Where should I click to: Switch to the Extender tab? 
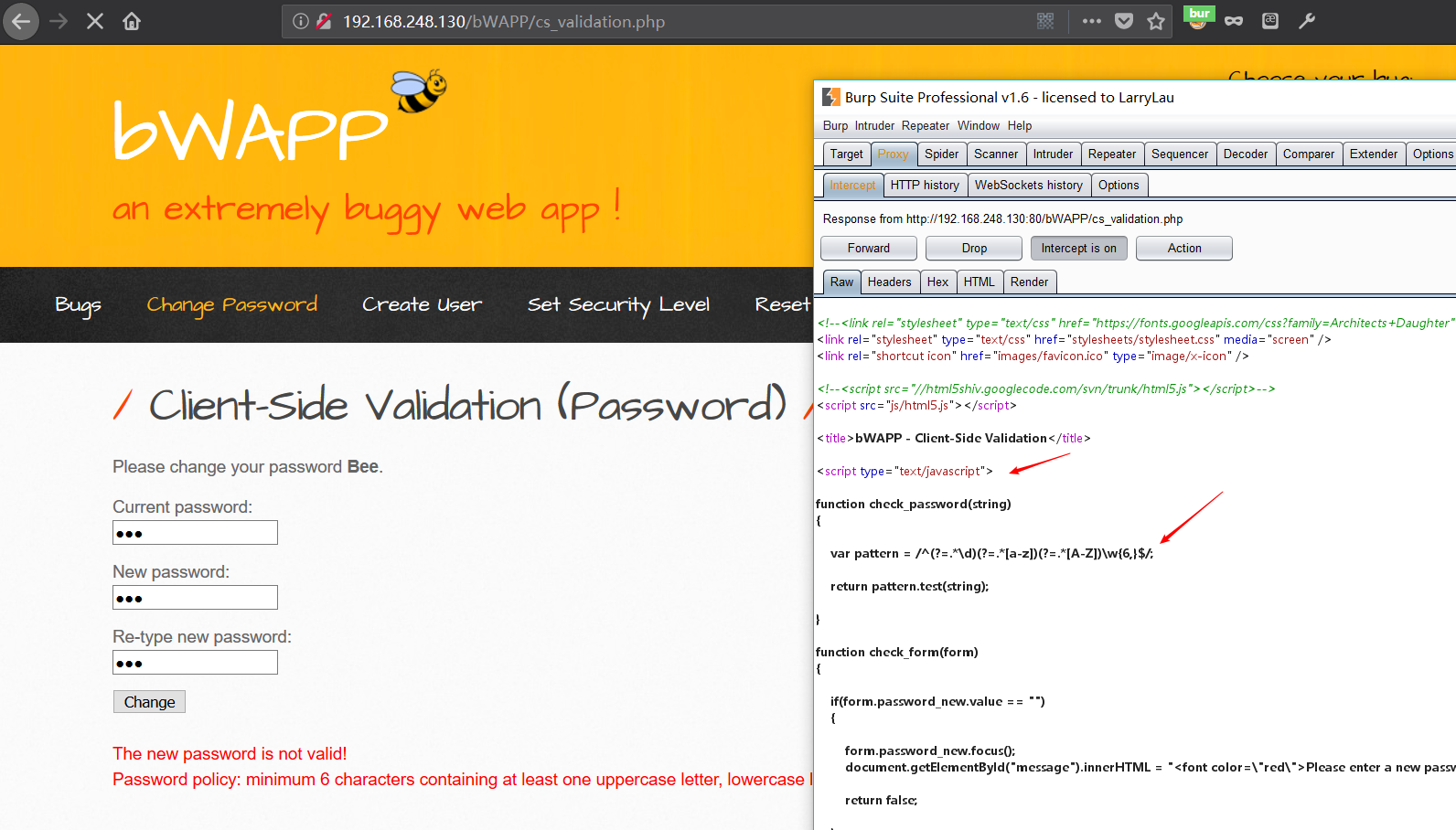coord(1374,154)
